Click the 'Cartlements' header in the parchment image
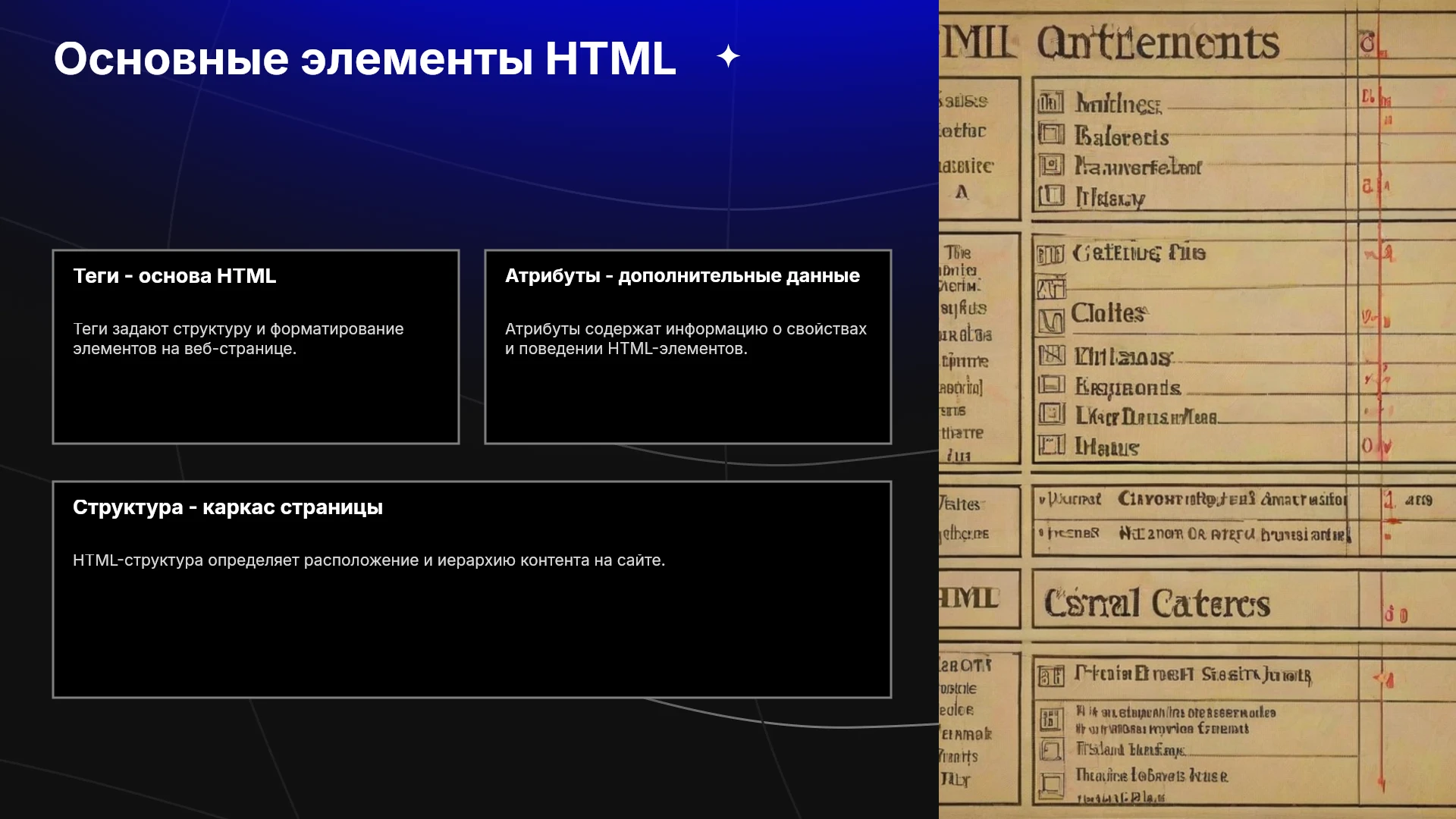This screenshot has width=1456, height=819. click(x=1157, y=42)
